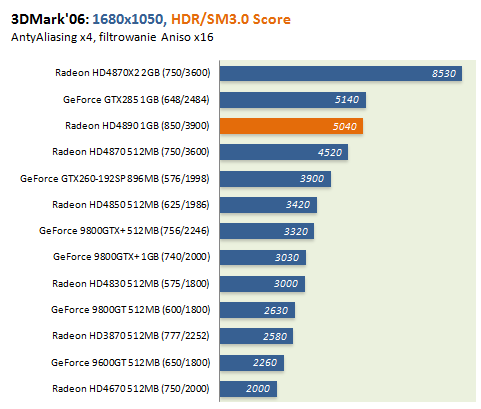The image size is (481, 409).
Task: Click the bar value 3900
Action: coord(312,179)
